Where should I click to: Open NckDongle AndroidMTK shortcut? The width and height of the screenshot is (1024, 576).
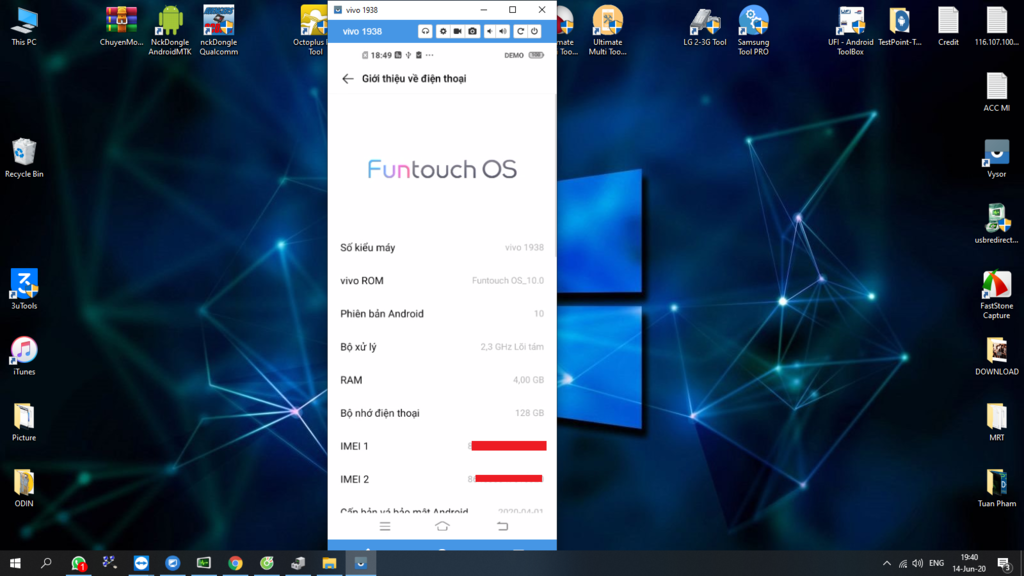(x=170, y=30)
